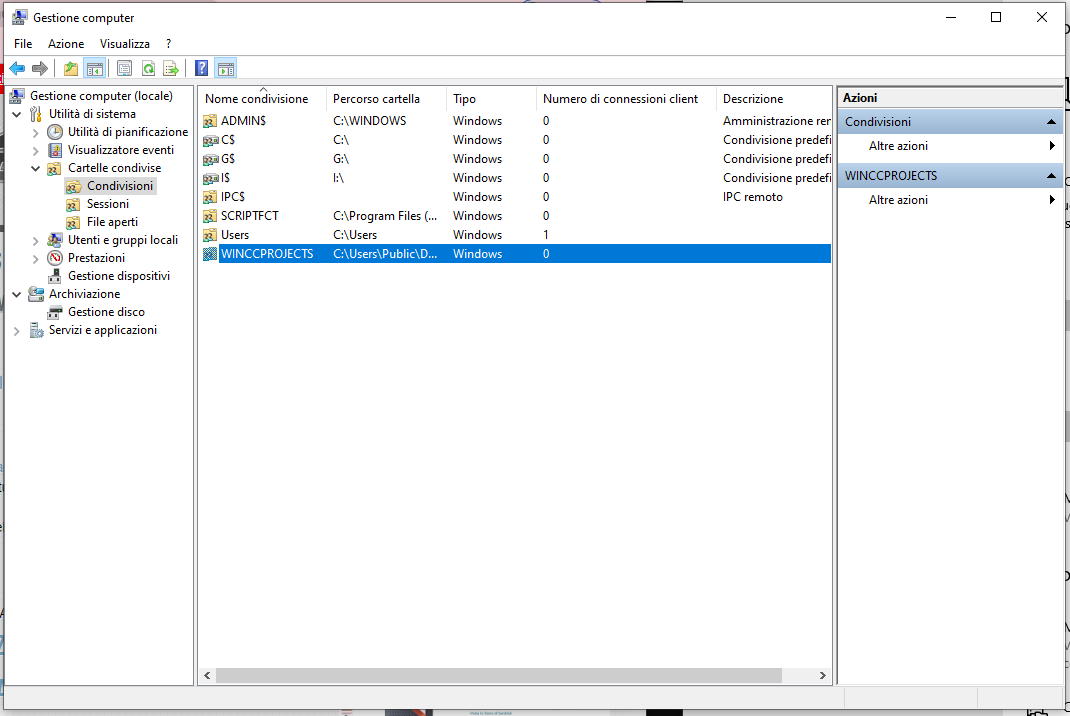Sort by Nome condivisione column header
The height and width of the screenshot is (716, 1070).
click(x=263, y=99)
